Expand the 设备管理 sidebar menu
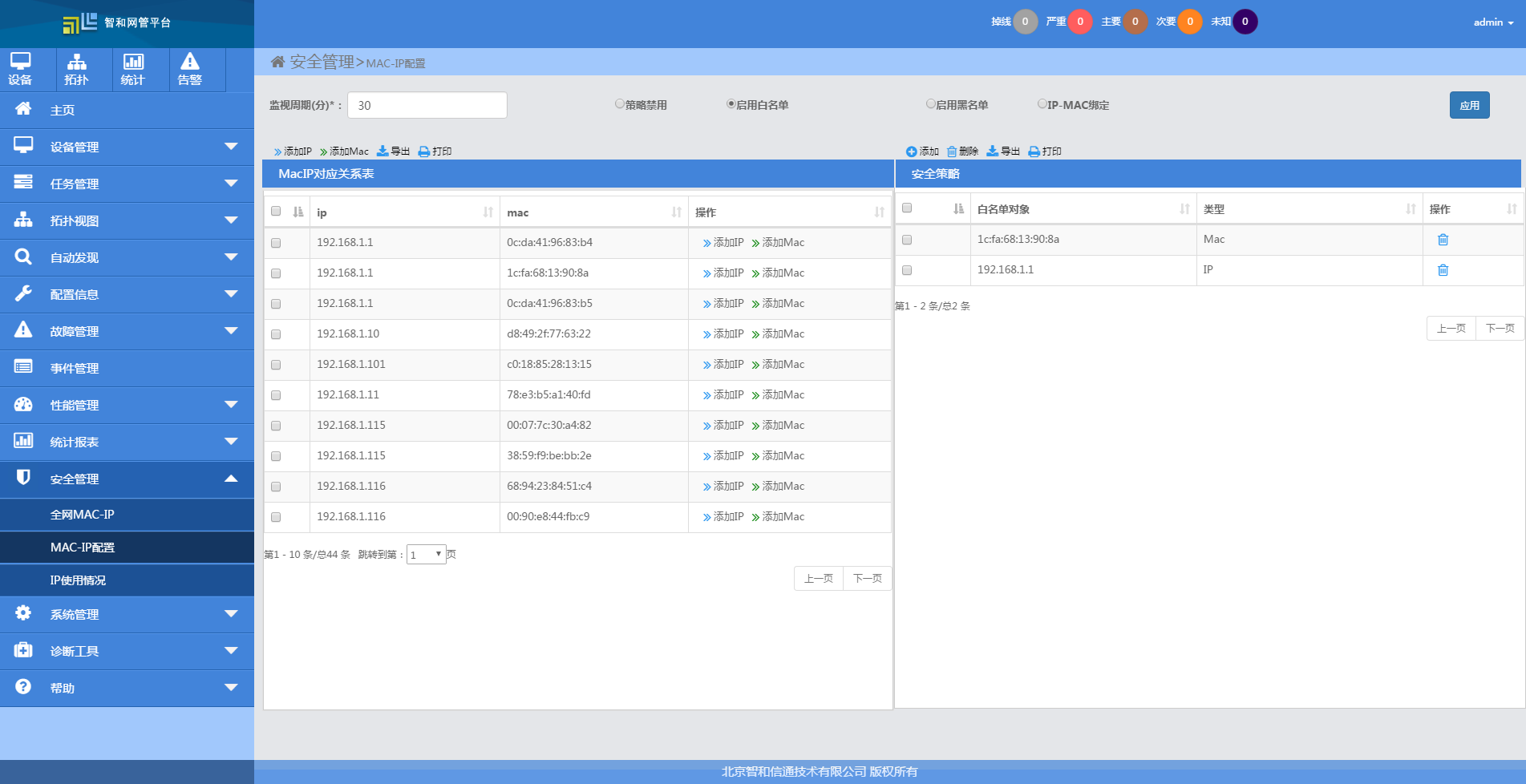This screenshot has width=1526, height=784. [127, 148]
